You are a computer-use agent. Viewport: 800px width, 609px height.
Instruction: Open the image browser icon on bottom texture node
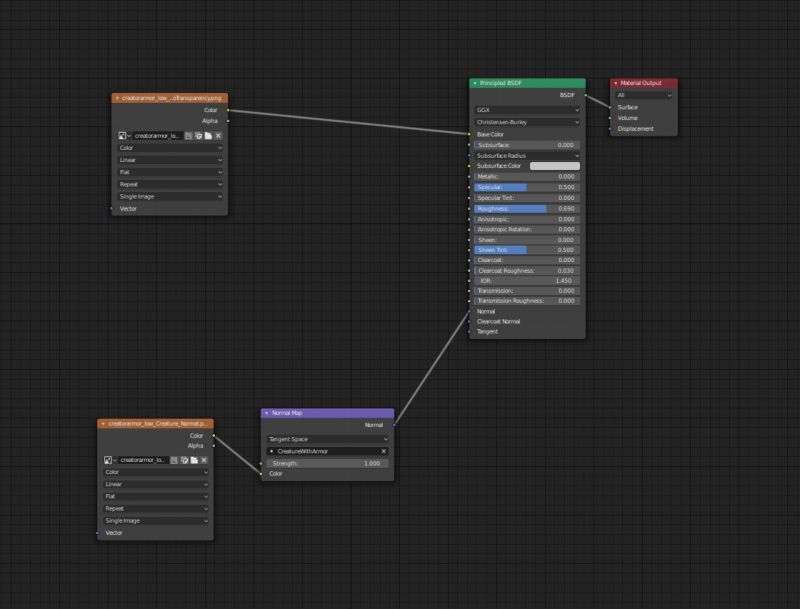coord(107,460)
